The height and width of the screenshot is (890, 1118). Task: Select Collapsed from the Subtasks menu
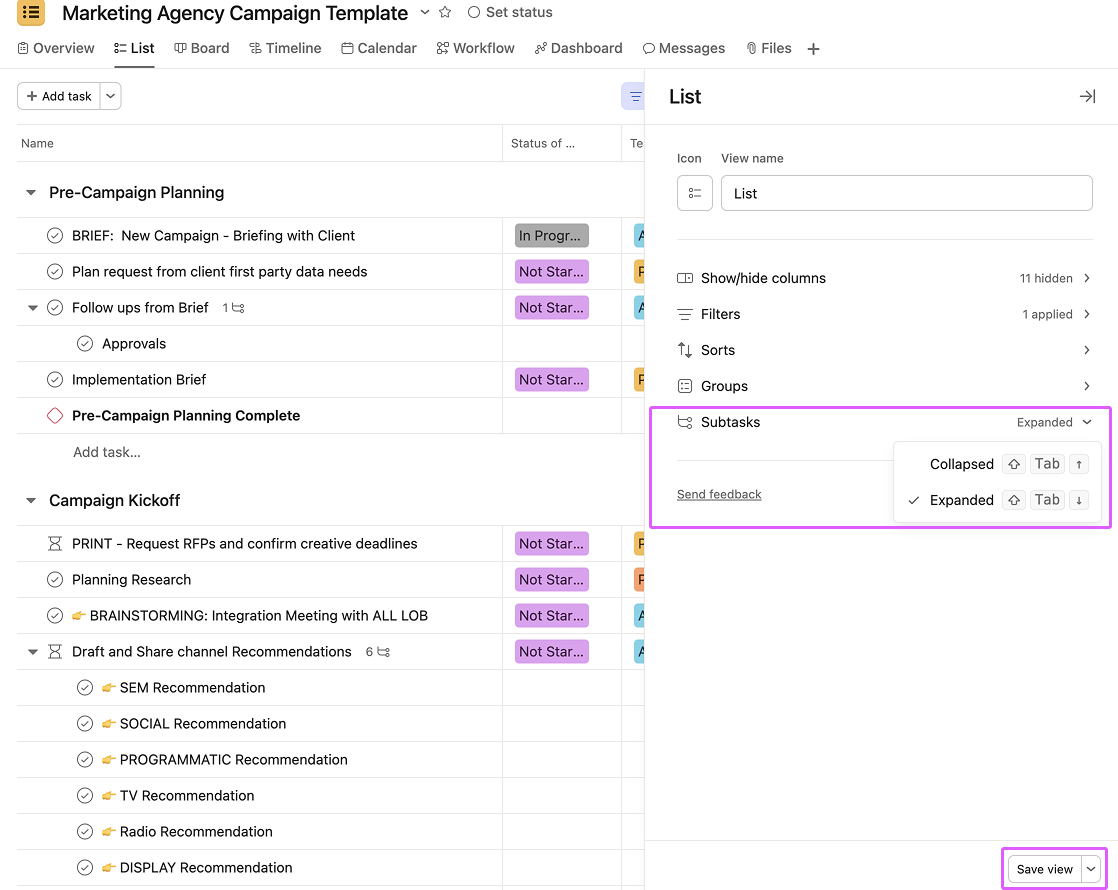(x=961, y=464)
